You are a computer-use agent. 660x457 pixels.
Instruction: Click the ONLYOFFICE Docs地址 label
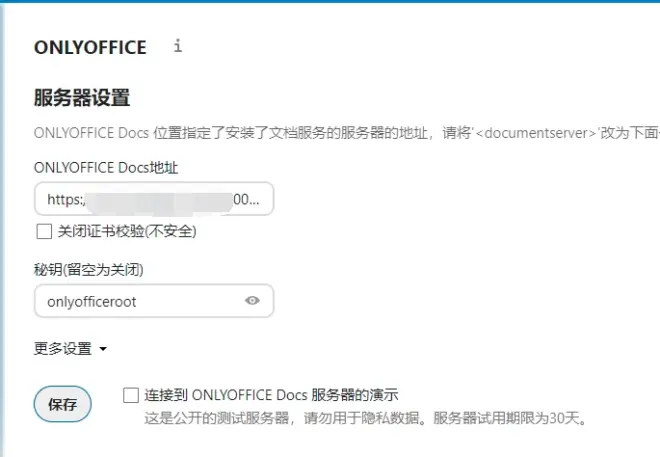pos(106,167)
